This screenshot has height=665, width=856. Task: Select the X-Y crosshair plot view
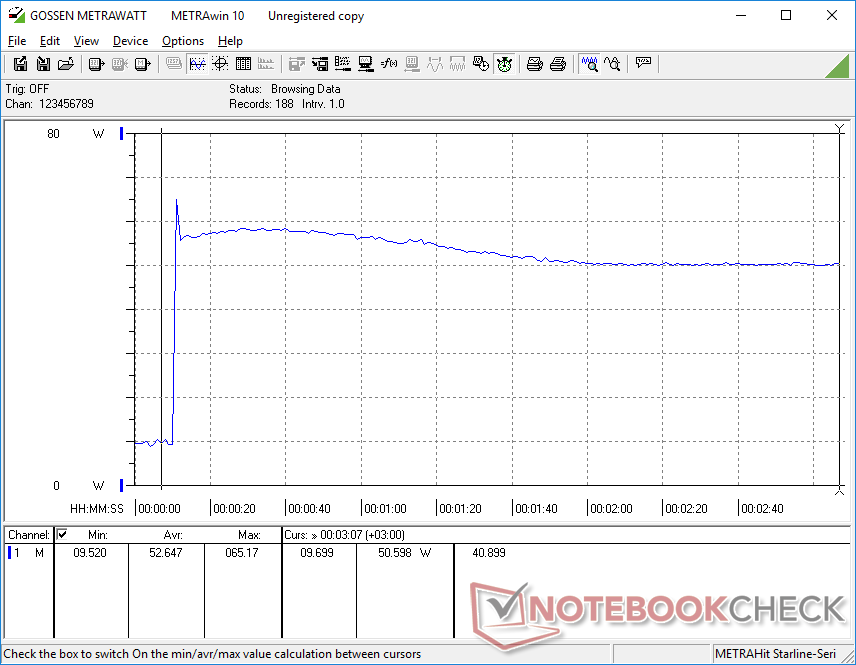coord(220,64)
